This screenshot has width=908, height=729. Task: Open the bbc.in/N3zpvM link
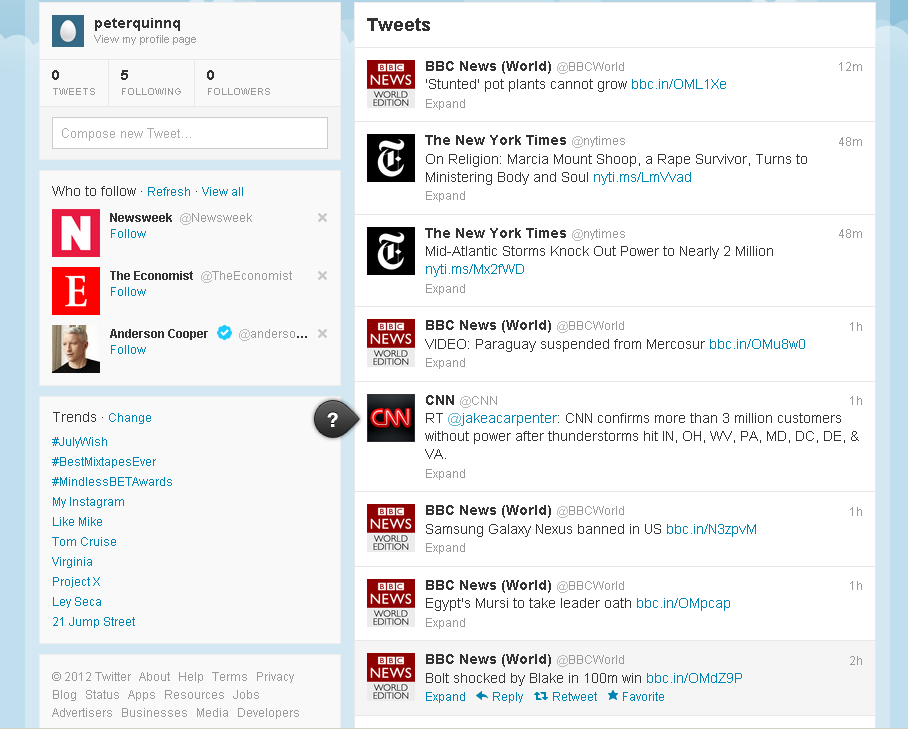711,529
